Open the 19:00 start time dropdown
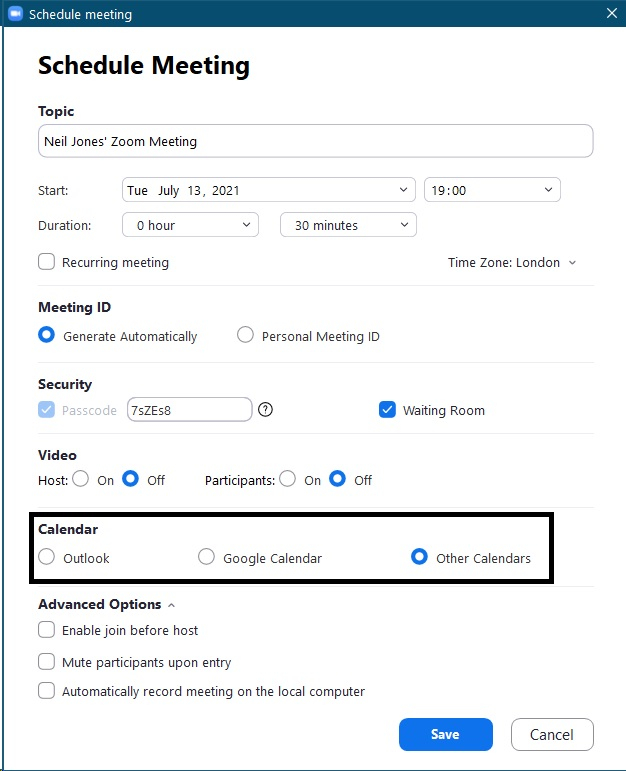The width and height of the screenshot is (626, 771). (492, 190)
